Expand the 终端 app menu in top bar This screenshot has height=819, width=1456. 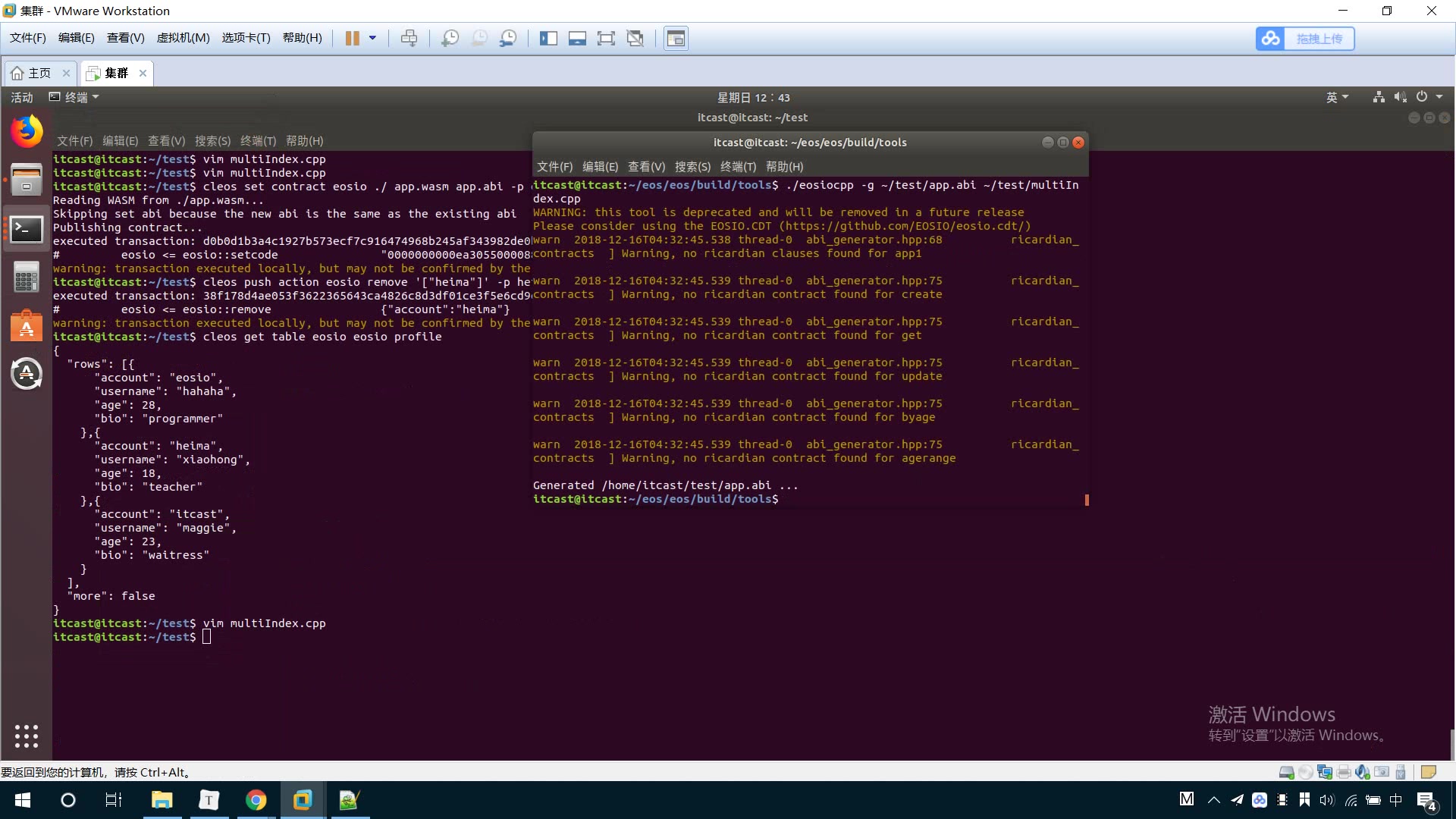pos(74,97)
